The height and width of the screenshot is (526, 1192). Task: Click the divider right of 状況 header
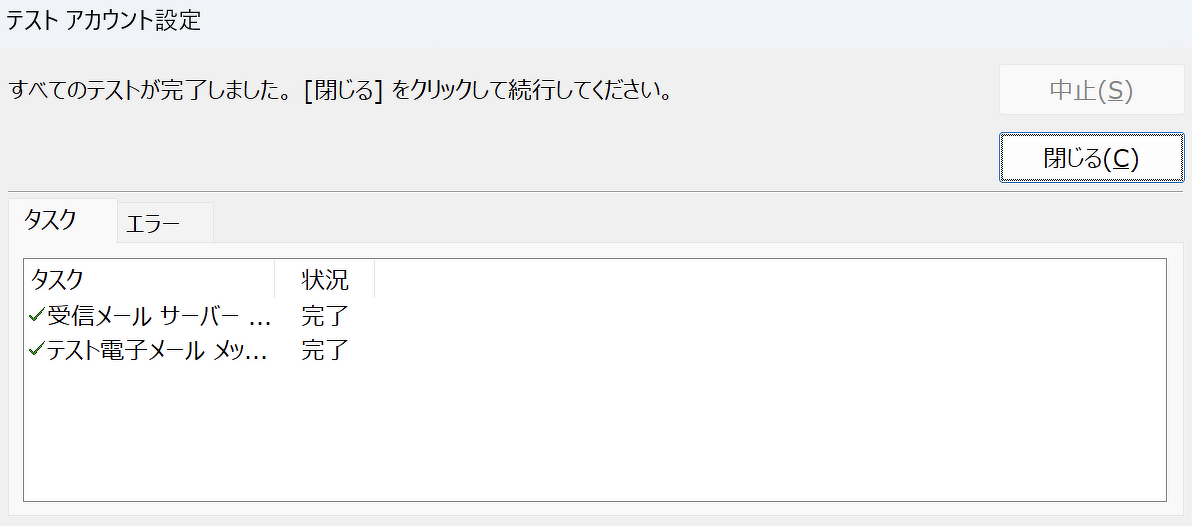point(375,279)
